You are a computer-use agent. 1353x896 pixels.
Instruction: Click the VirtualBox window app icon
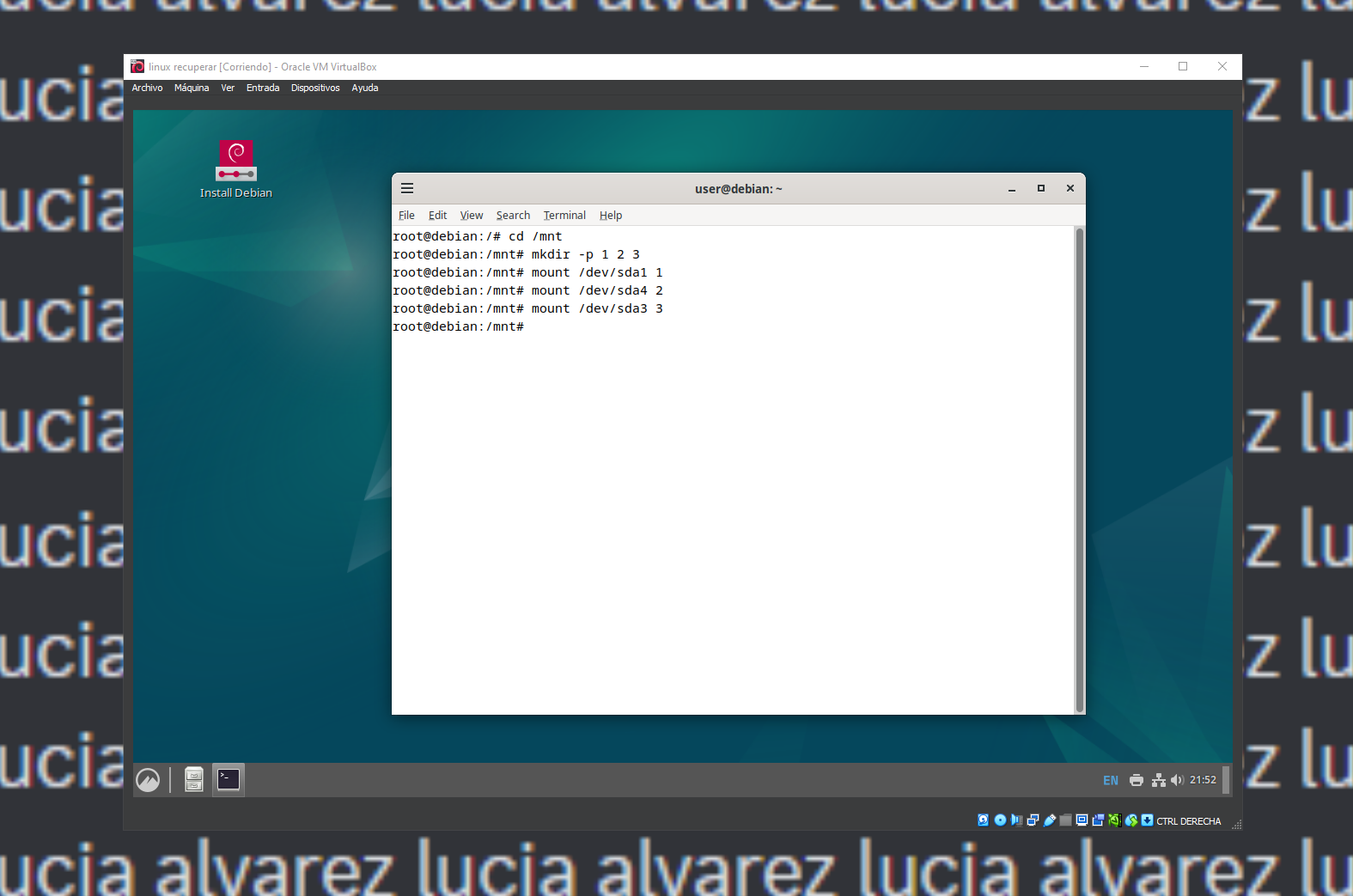point(137,66)
